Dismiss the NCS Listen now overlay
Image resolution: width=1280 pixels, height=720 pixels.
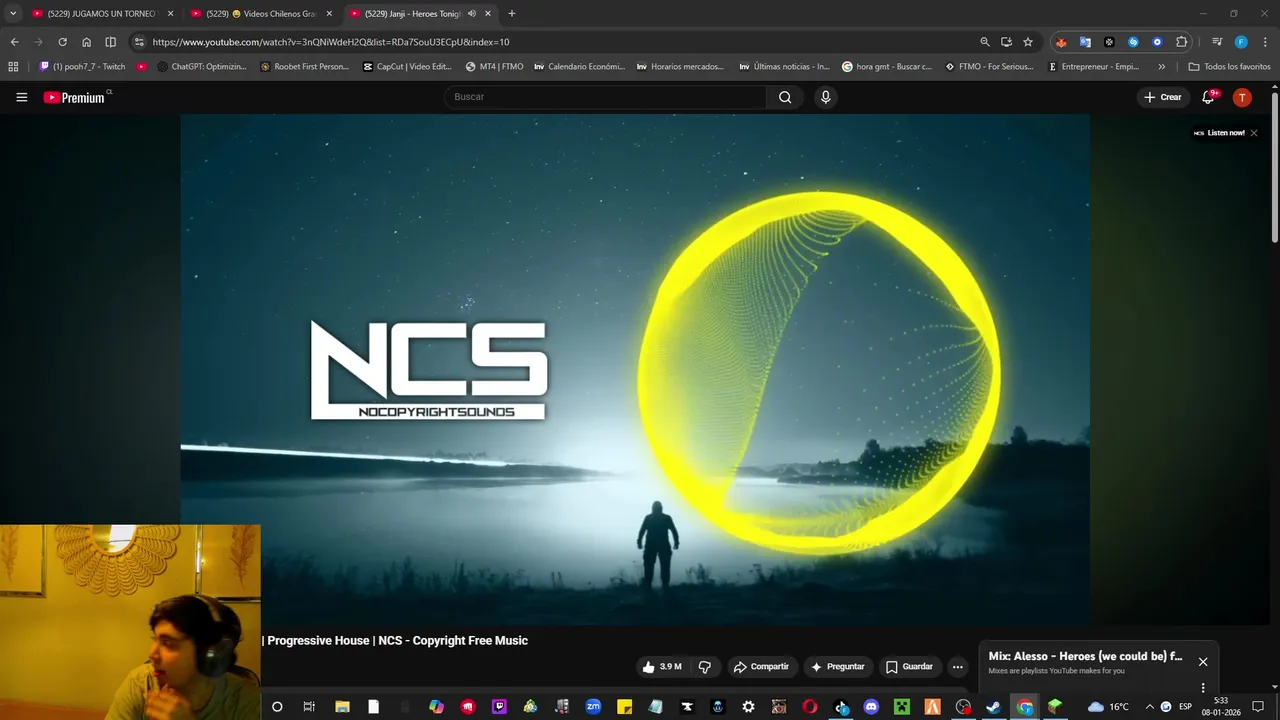coord(1254,133)
